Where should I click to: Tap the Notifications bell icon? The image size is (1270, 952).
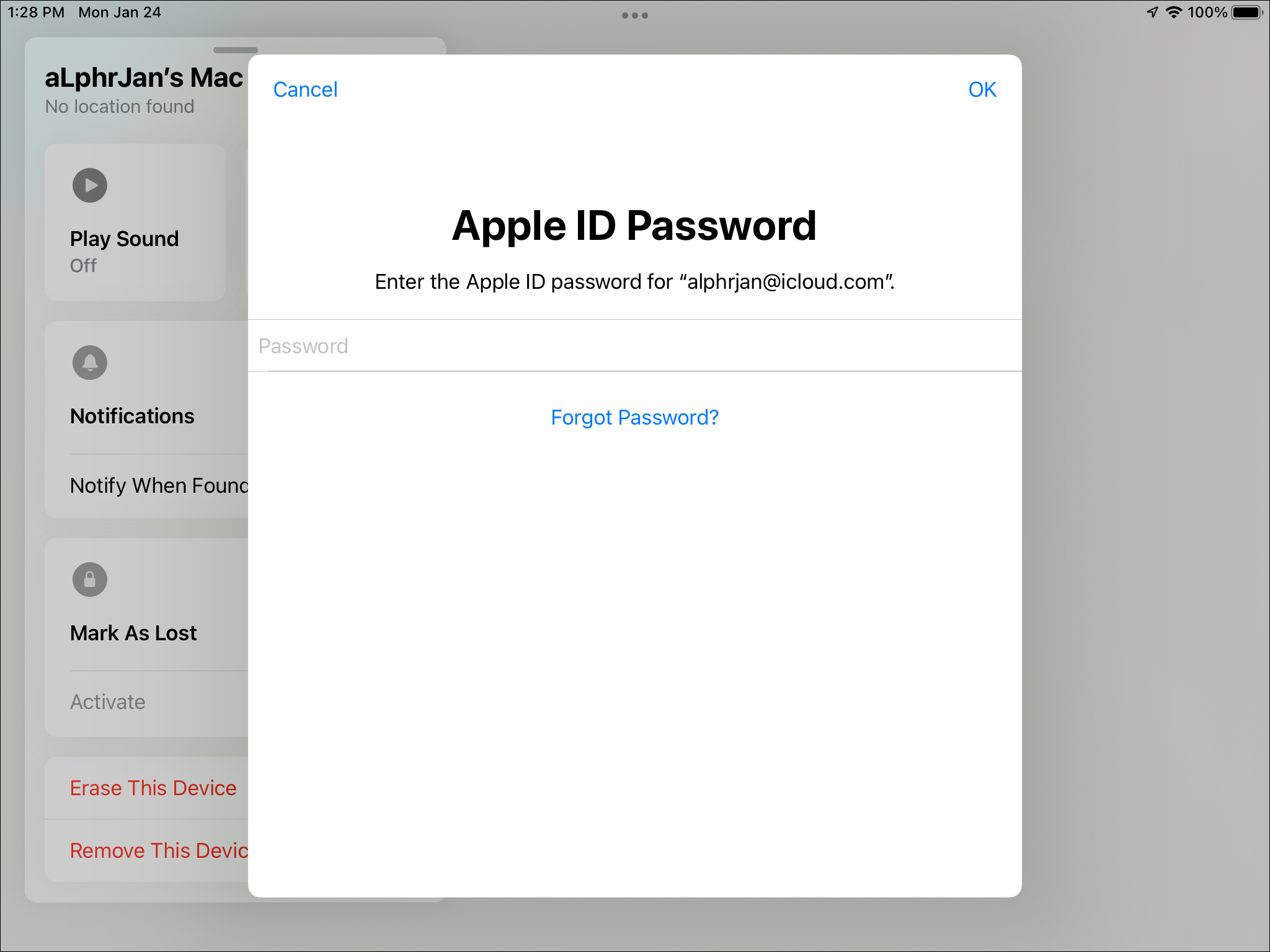pos(90,363)
